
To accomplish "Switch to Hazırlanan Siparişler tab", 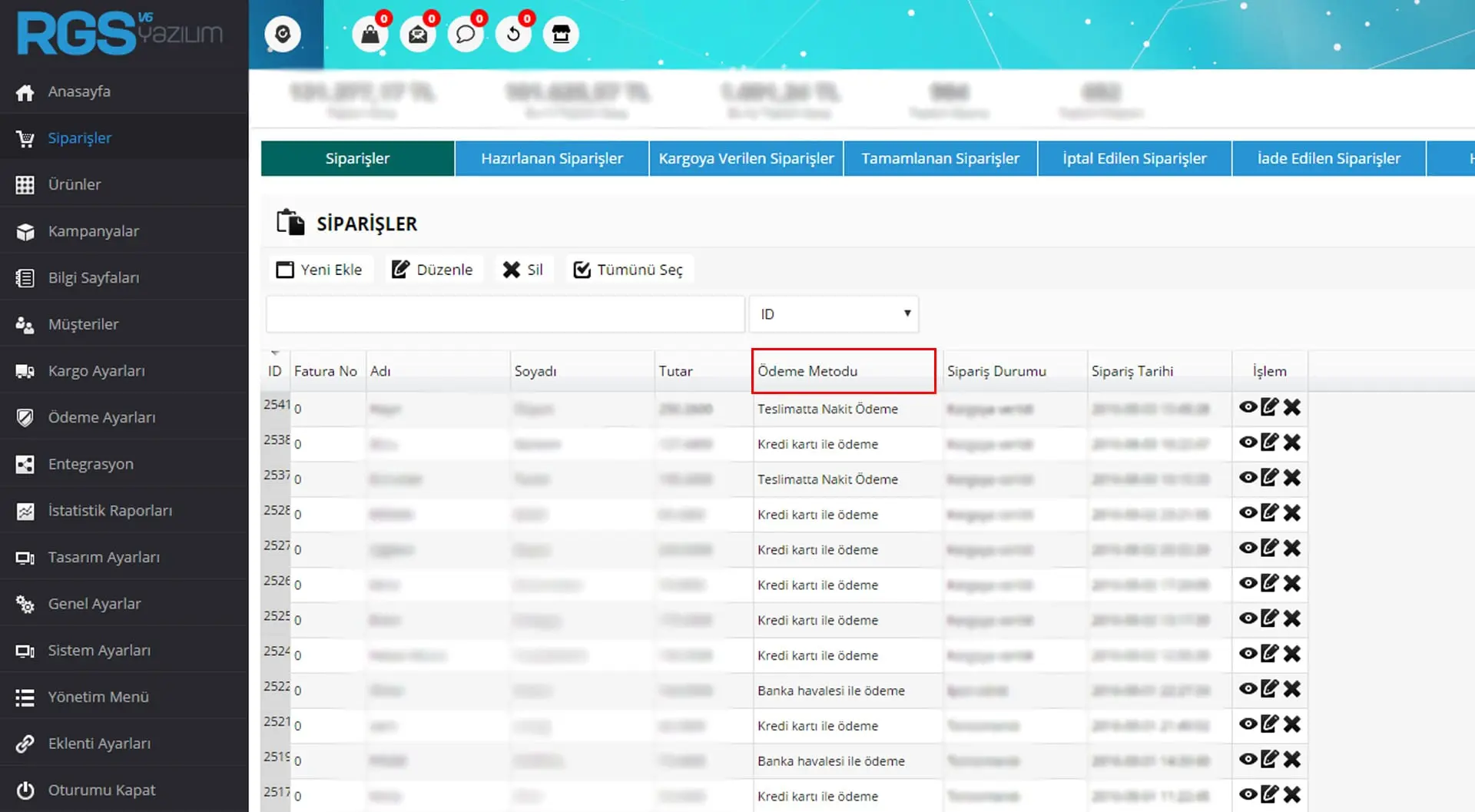I will point(552,158).
